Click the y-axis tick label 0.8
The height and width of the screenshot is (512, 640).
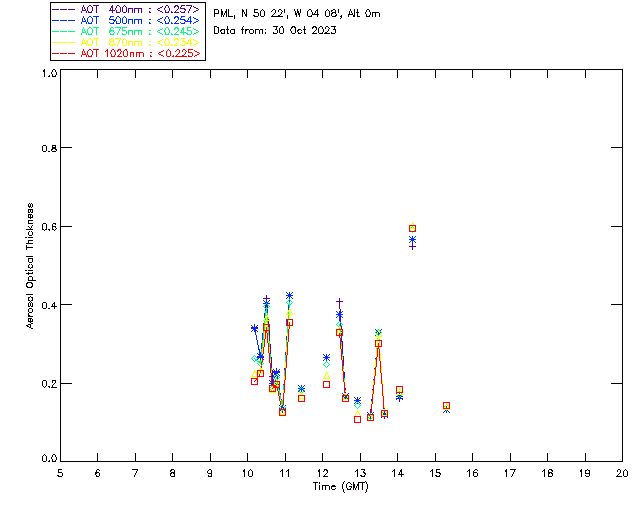pyautogui.click(x=49, y=148)
